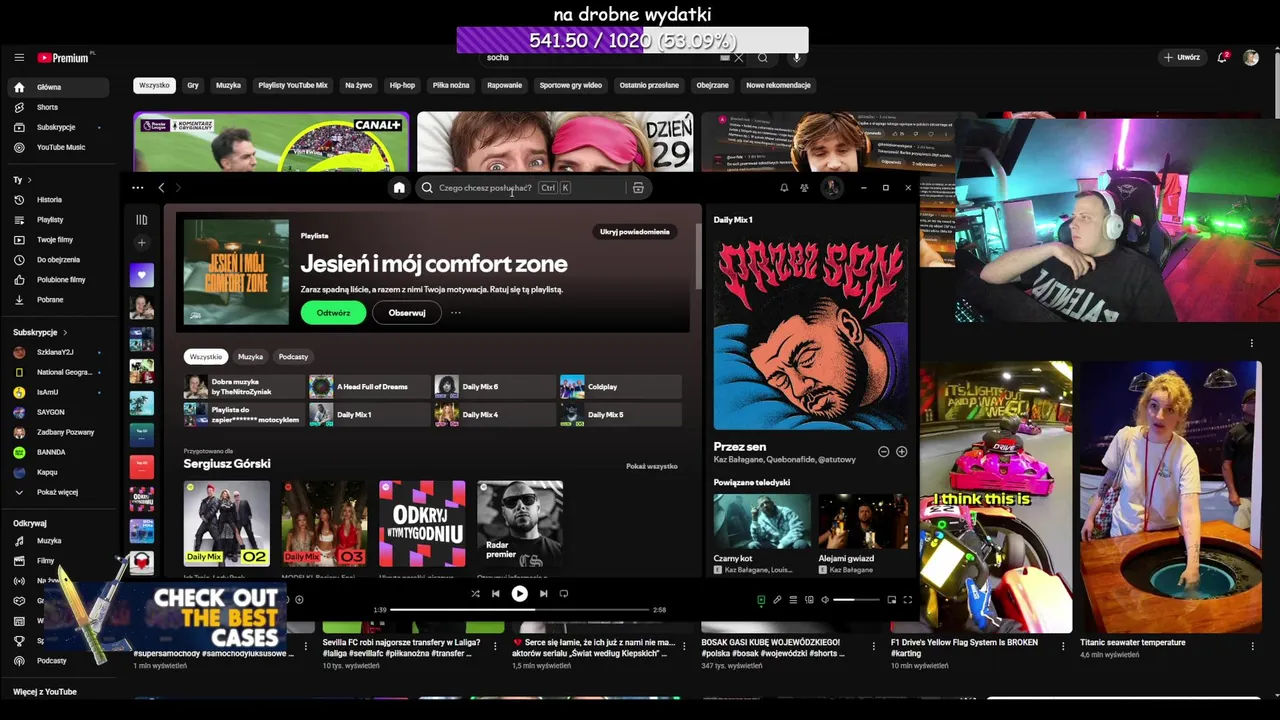Toggle Spotify shuffle
1280x720 pixels.
(x=475, y=594)
